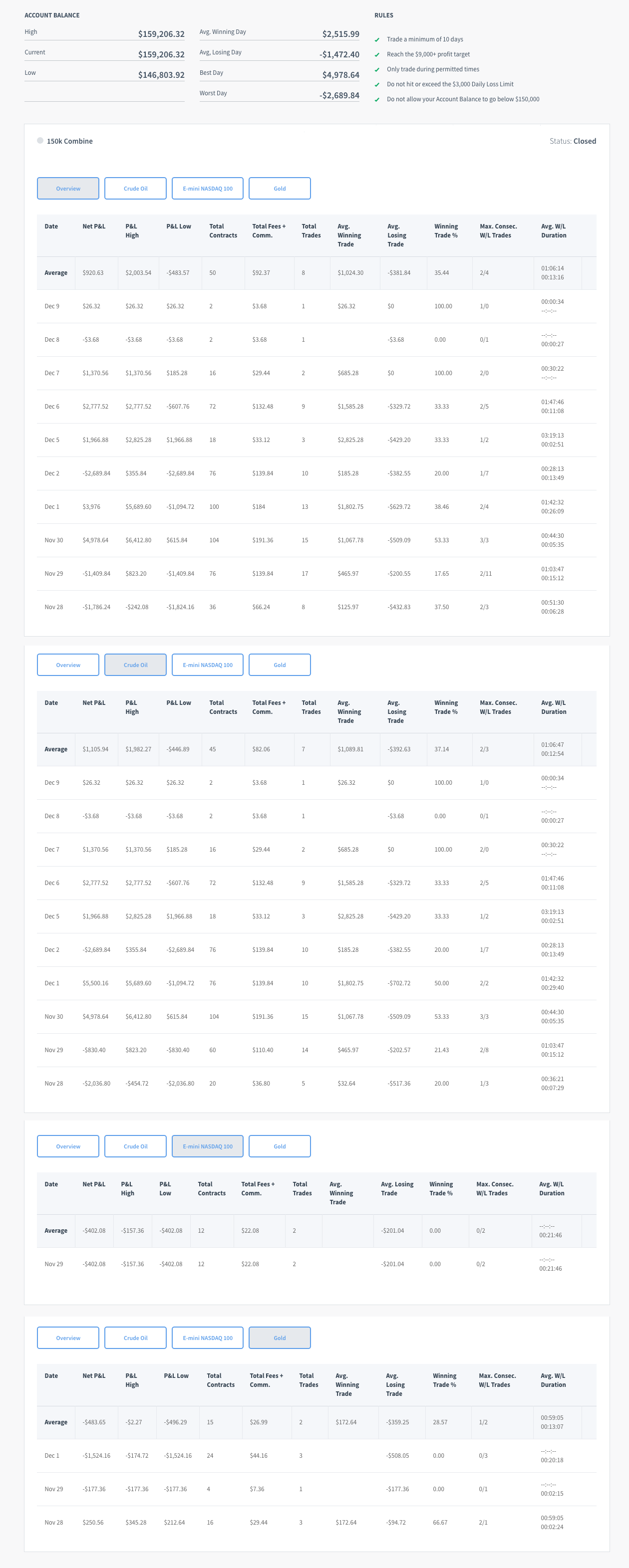This screenshot has height=1568, width=629.
Task: Click the checkmark beside "Trade a minimum of 10 days"
Action: point(377,39)
